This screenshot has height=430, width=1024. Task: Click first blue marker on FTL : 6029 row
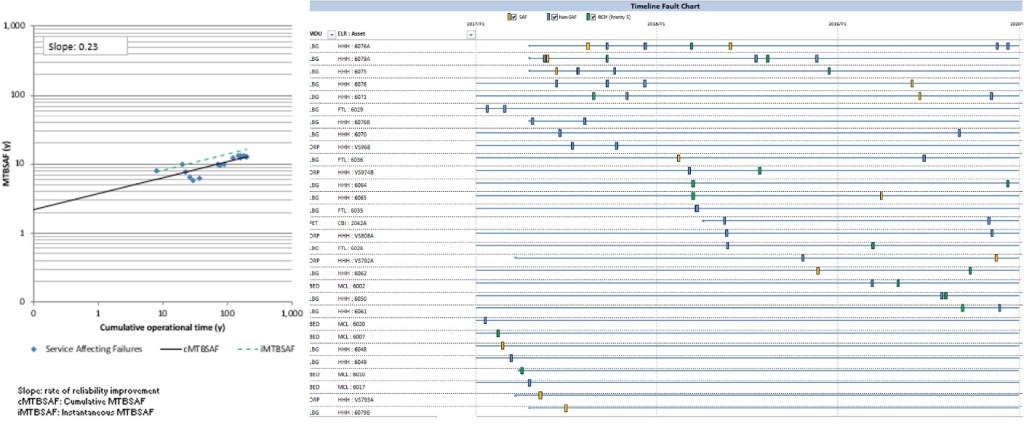[487, 108]
